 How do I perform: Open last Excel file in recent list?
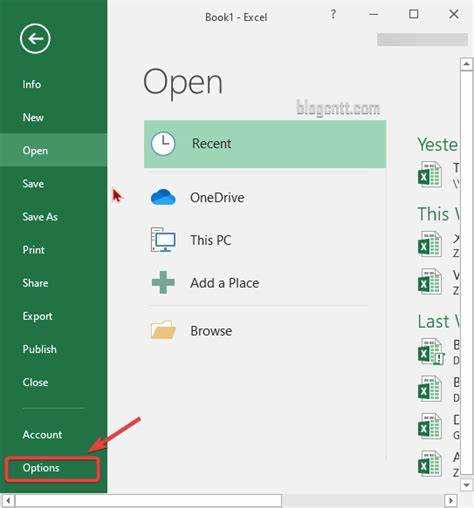(x=430, y=464)
